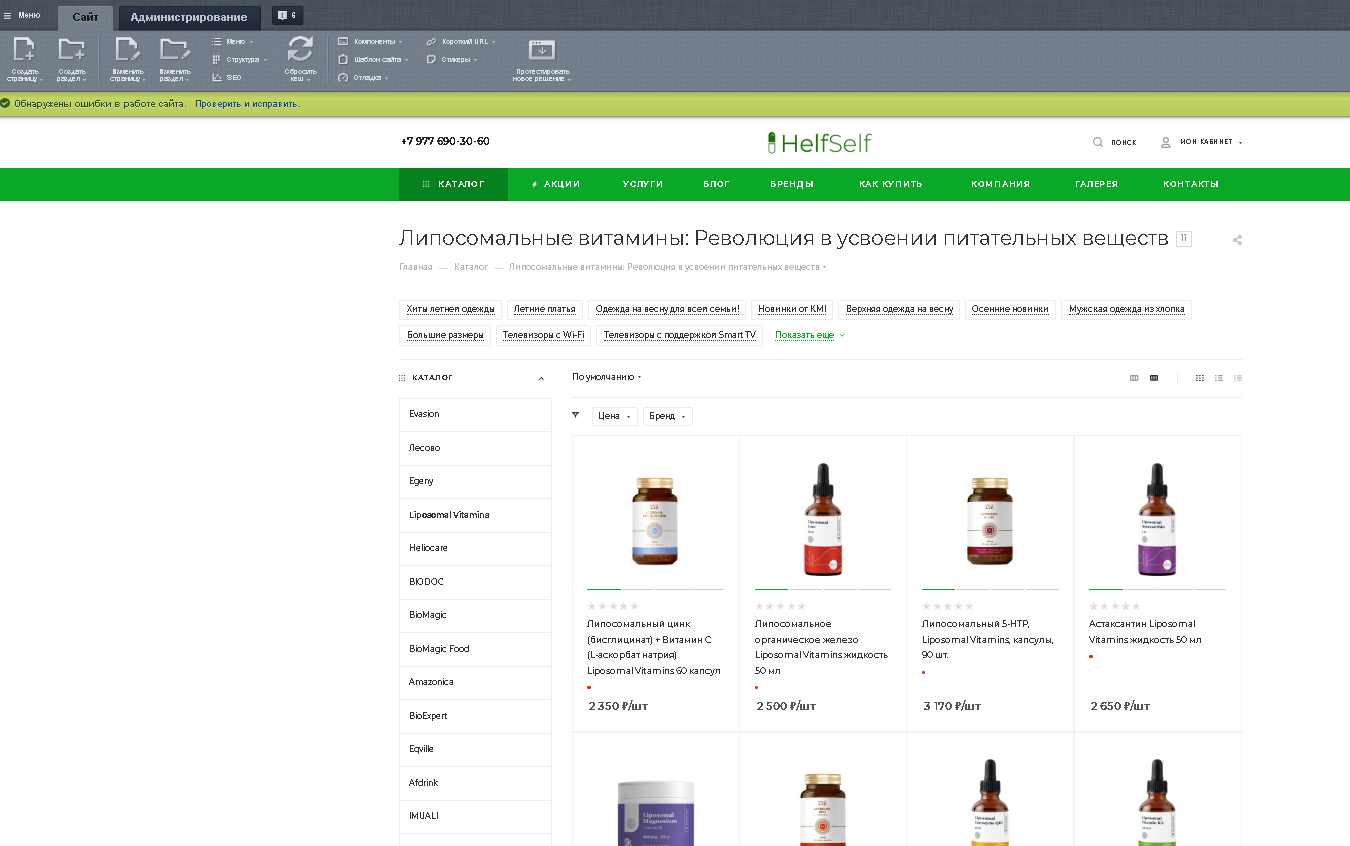This screenshot has height=846, width=1350.
Task: Open the Бренд filter dropdown
Action: (668, 416)
